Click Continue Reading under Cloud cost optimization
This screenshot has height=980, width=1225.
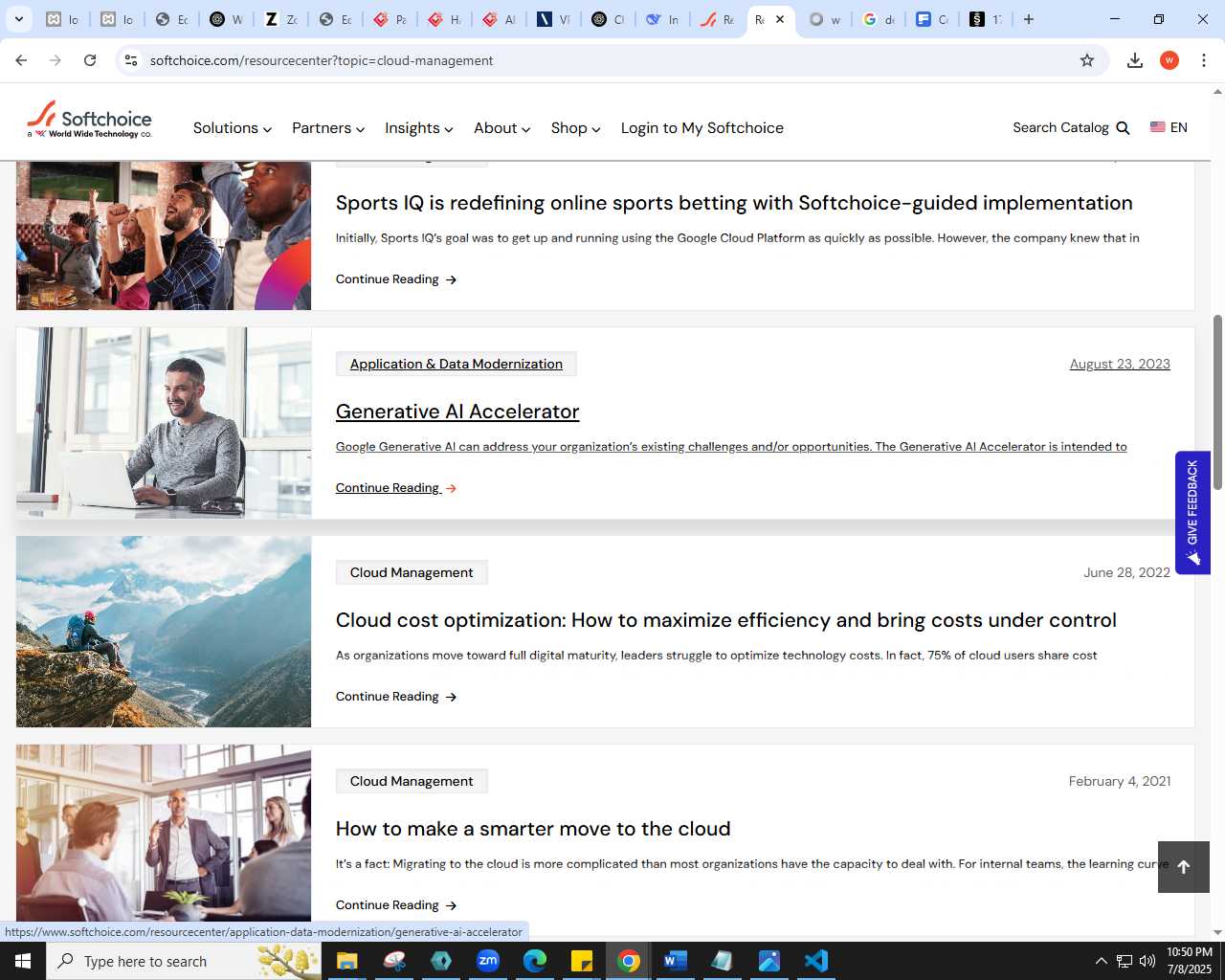[396, 697]
